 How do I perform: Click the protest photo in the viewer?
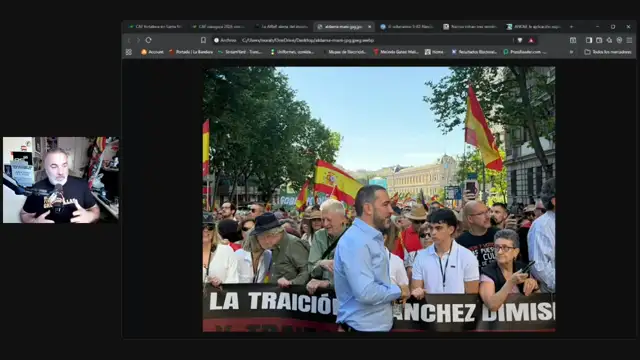coord(379,199)
